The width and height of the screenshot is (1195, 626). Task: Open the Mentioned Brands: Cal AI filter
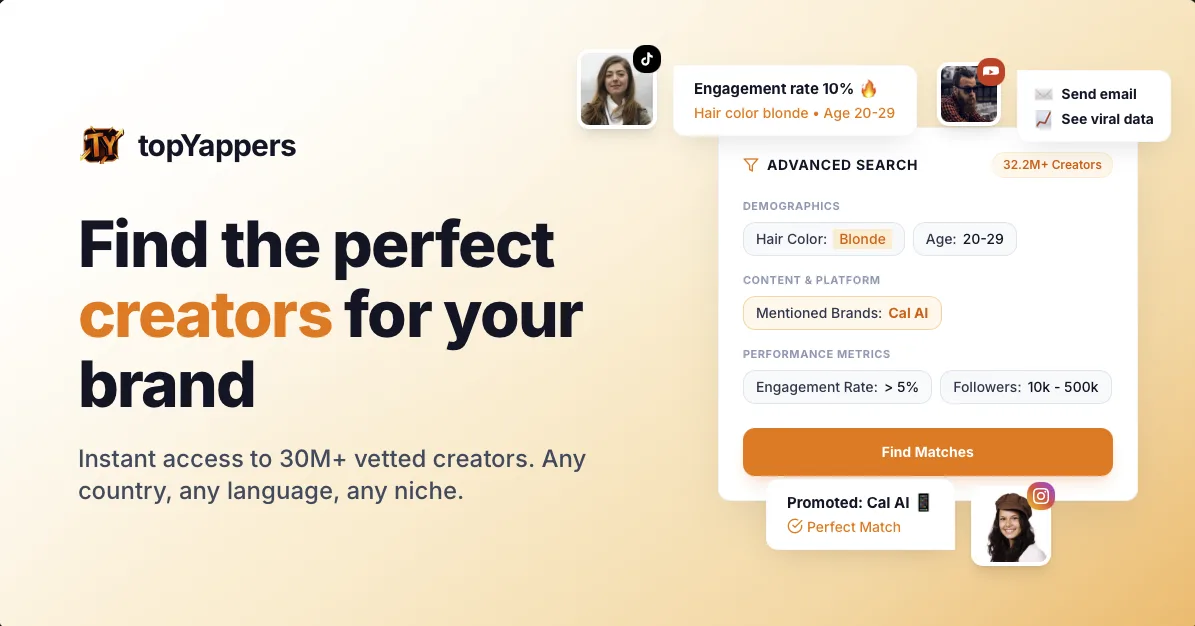[841, 313]
